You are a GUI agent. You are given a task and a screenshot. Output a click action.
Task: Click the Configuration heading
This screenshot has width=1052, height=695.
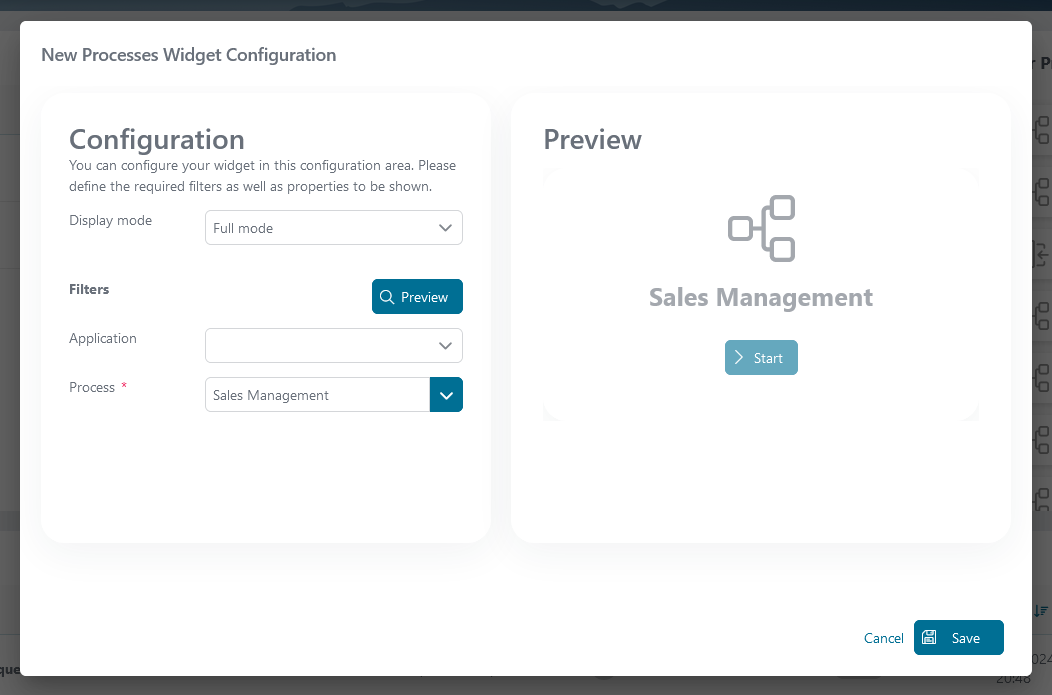(157, 140)
